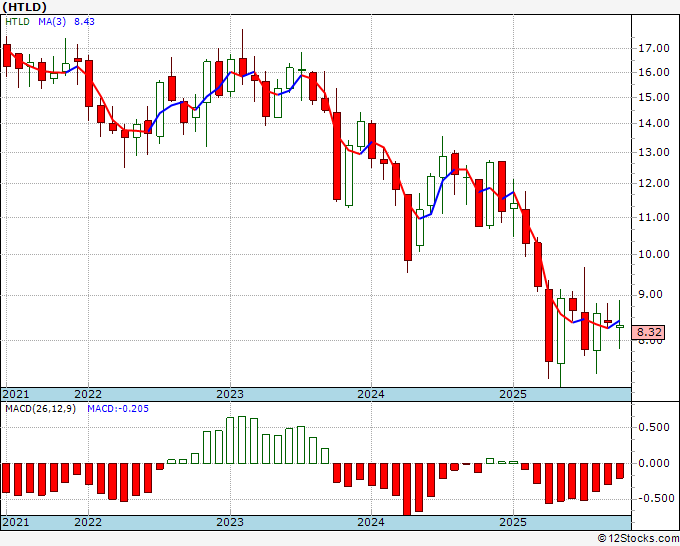Screen dimensions: 680x546
Task: Click the MA value 8.43
Action: [x=84, y=22]
